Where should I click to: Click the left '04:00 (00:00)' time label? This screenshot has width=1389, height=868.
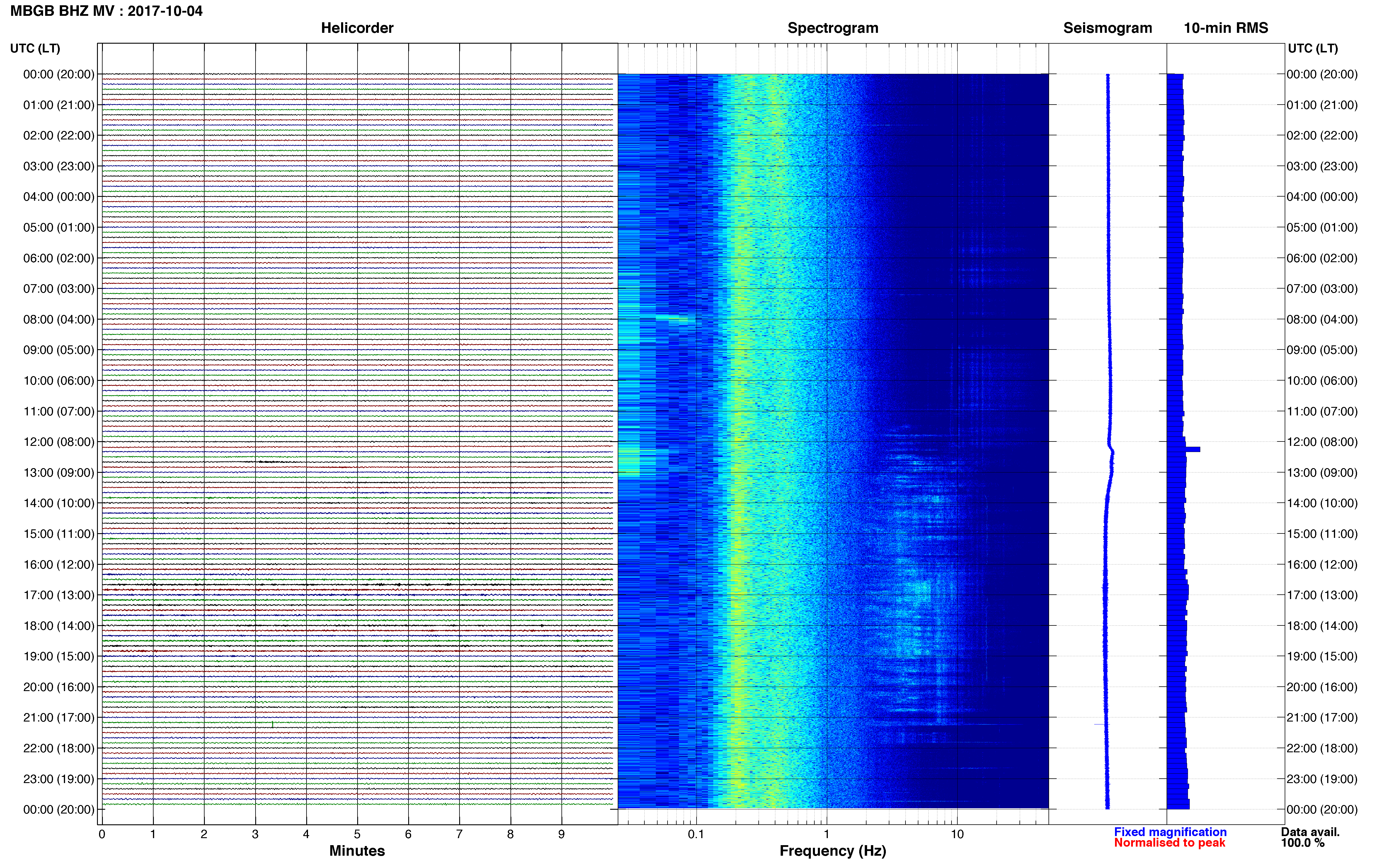(59, 197)
